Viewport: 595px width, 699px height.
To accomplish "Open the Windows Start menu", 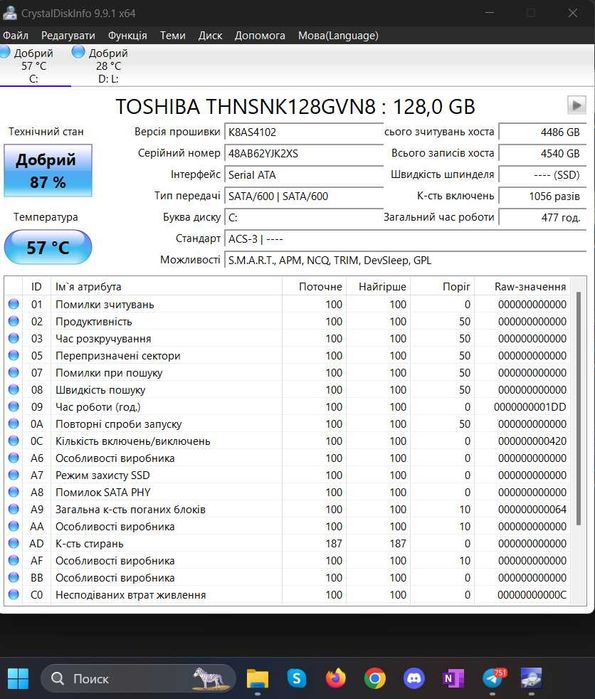I will [x=18, y=678].
